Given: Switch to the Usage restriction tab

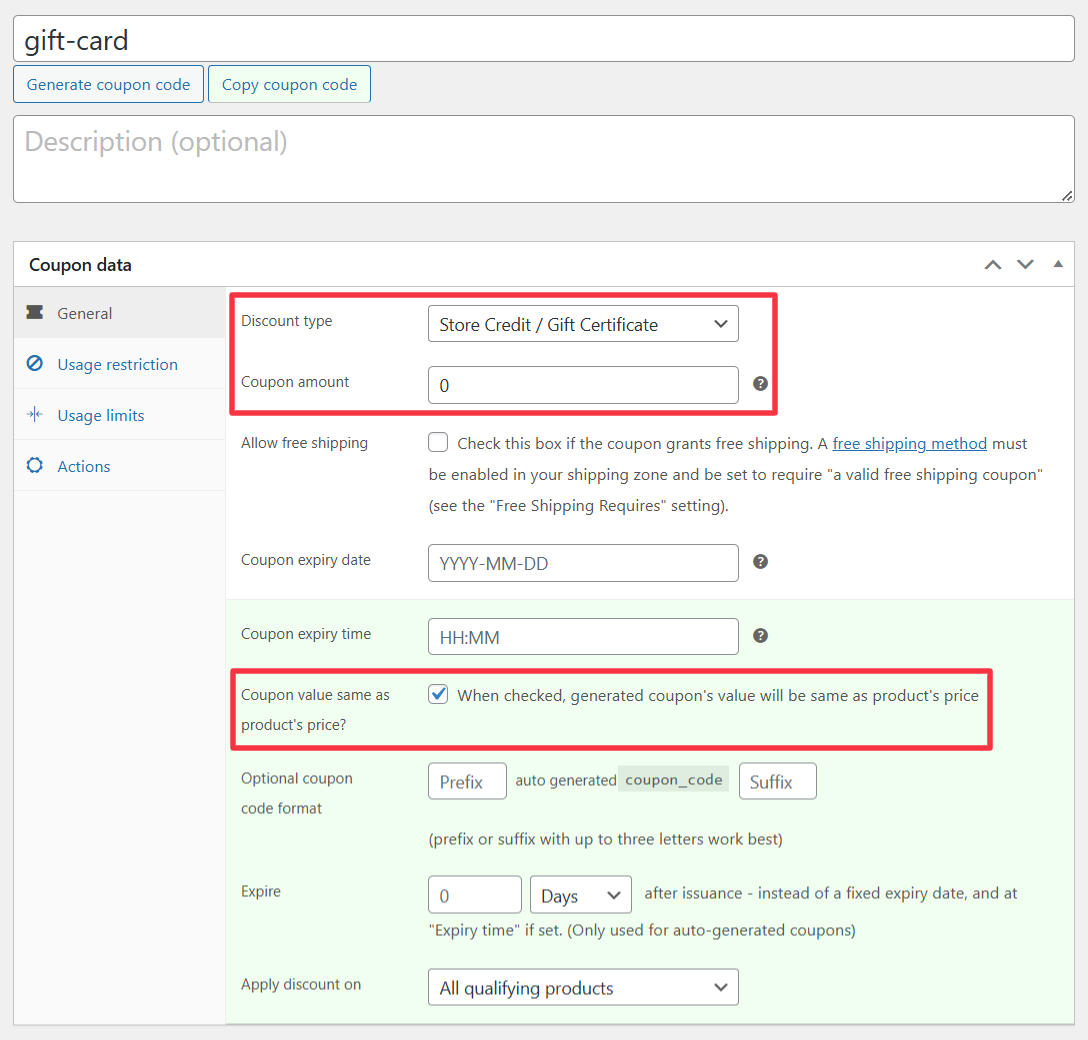Looking at the screenshot, I should click(x=117, y=364).
